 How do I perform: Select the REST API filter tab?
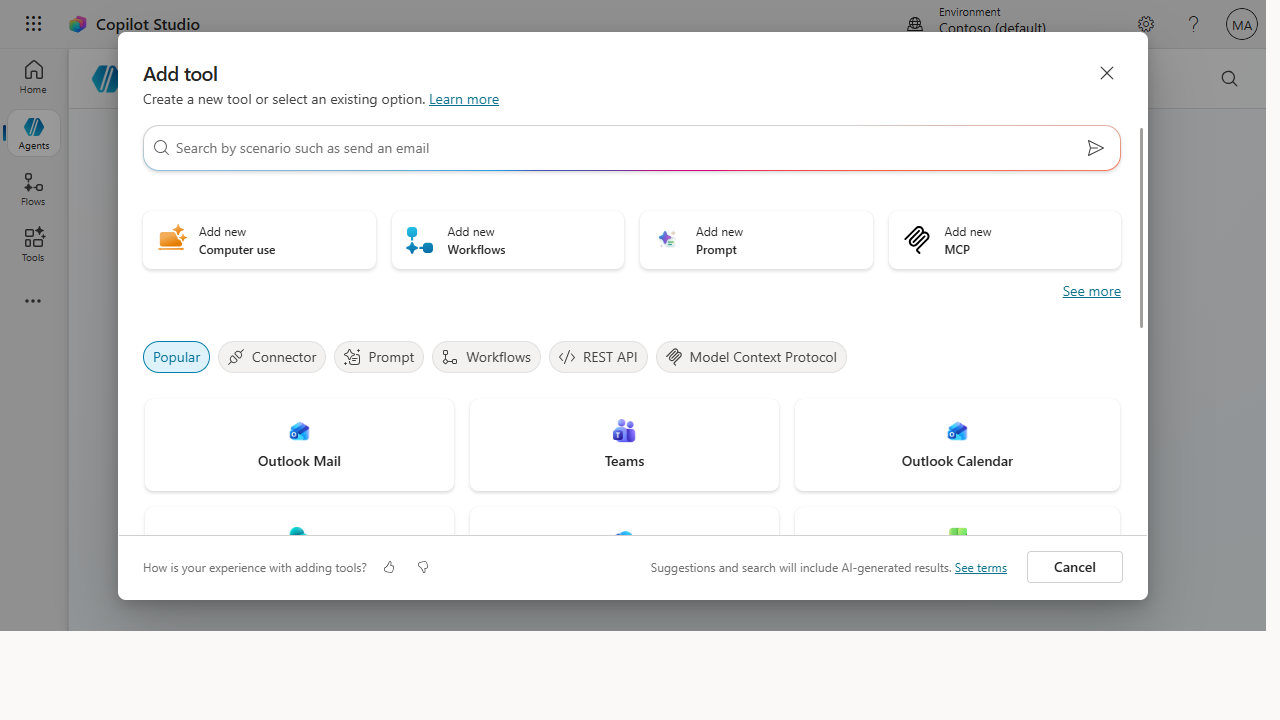pos(598,357)
